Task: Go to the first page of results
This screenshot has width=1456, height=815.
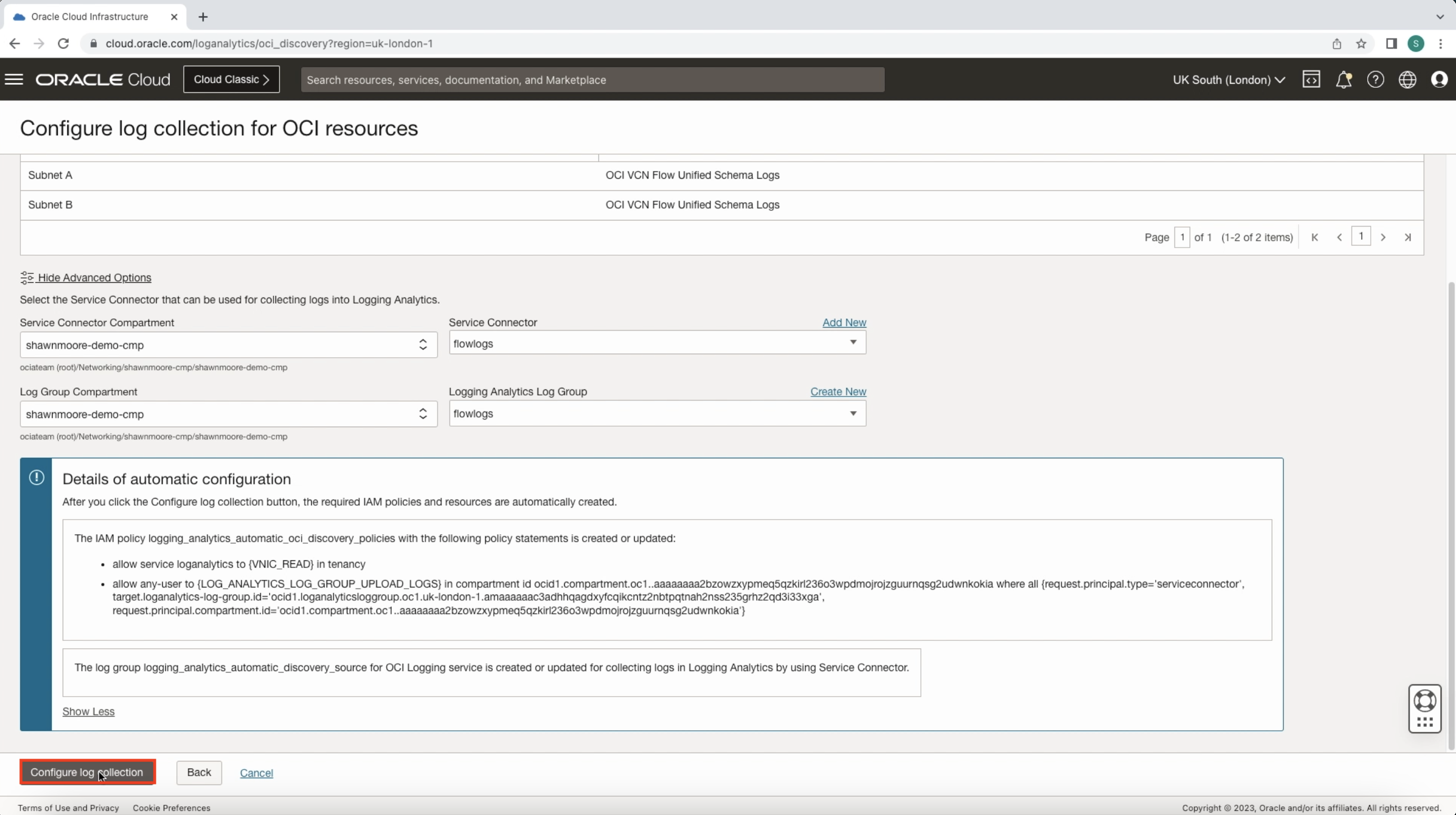Action: point(1315,237)
